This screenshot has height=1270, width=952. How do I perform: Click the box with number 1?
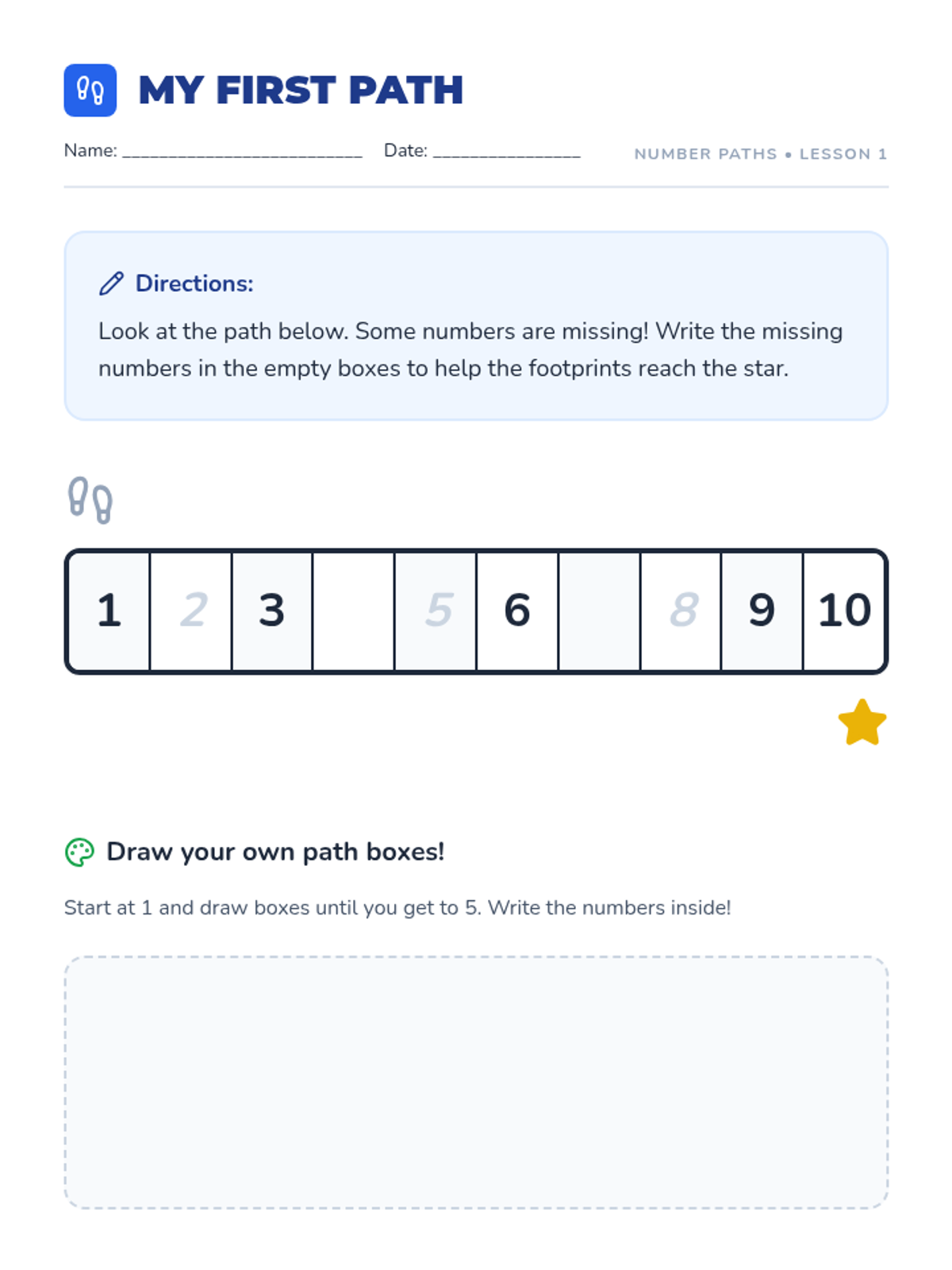click(109, 611)
